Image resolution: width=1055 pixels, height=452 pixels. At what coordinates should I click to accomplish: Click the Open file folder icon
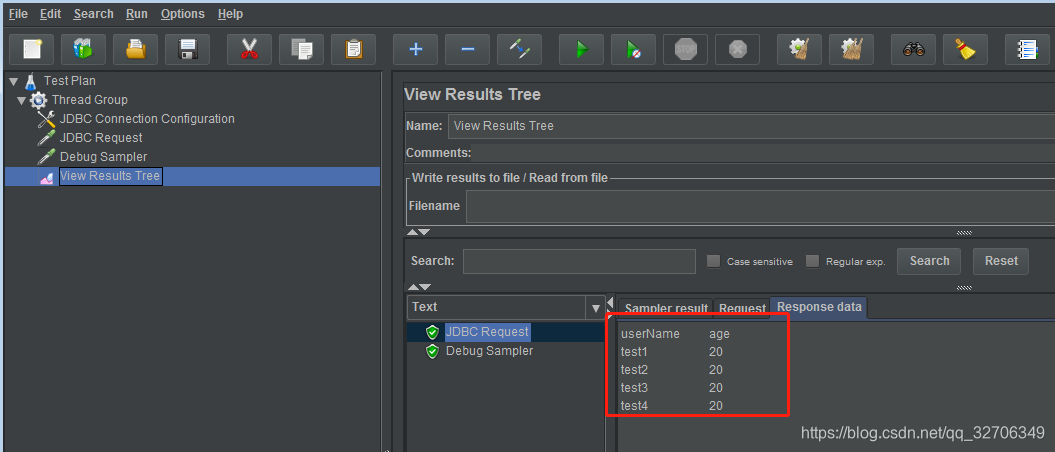(135, 49)
